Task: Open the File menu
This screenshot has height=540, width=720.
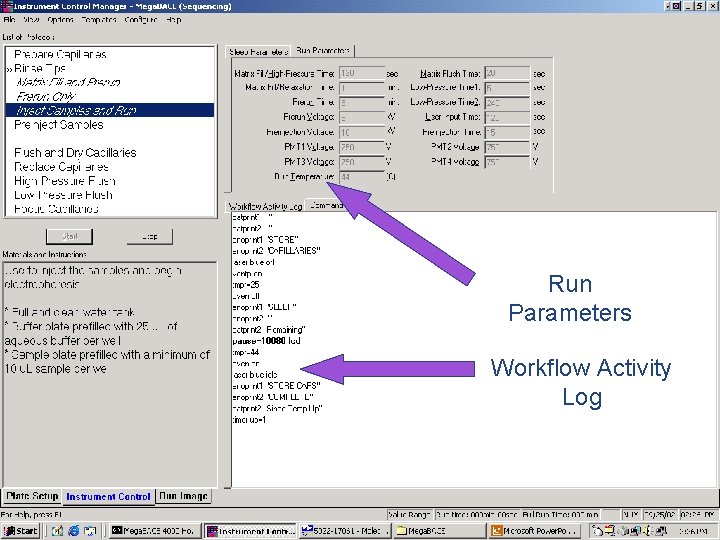Action: point(9,20)
